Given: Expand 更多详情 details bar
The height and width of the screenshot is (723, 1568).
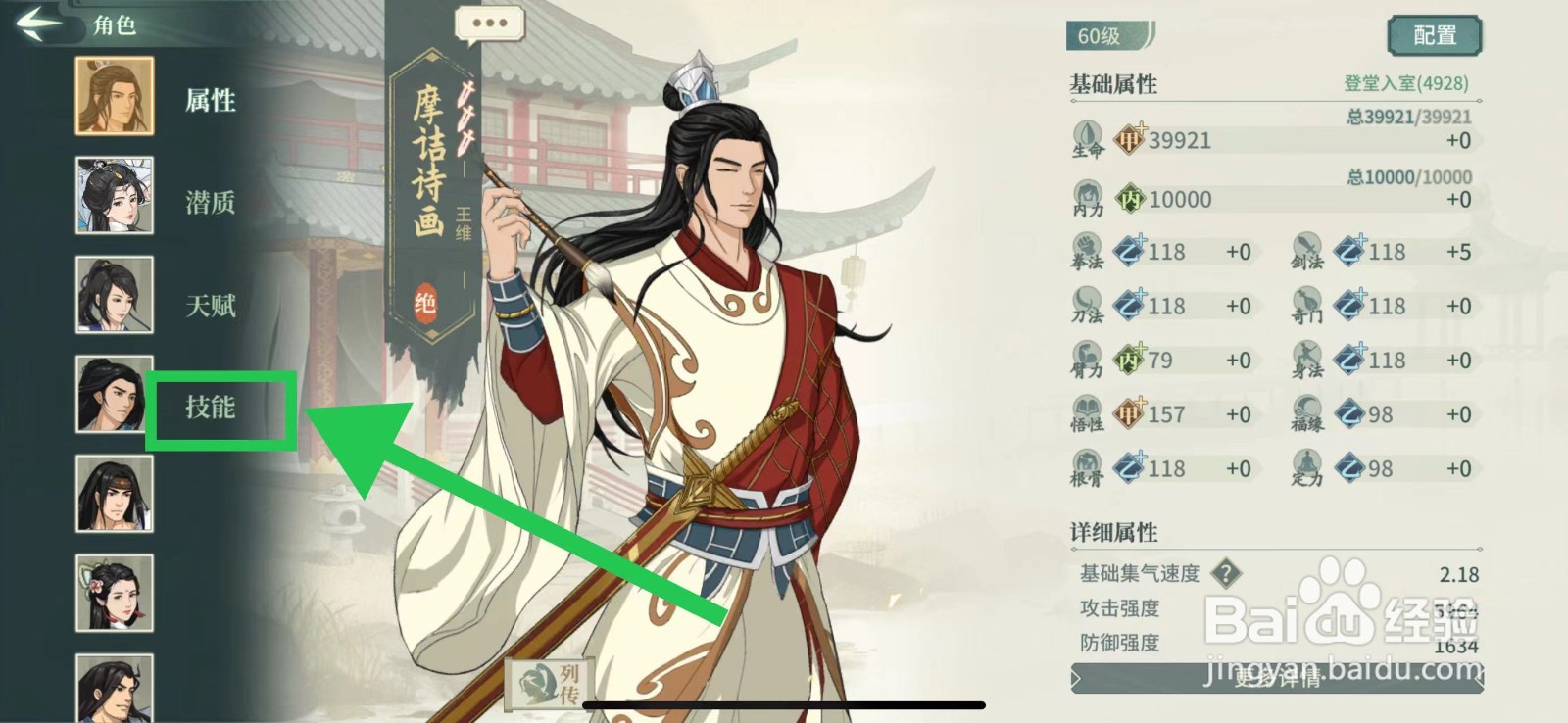Looking at the screenshot, I should point(1277,678).
